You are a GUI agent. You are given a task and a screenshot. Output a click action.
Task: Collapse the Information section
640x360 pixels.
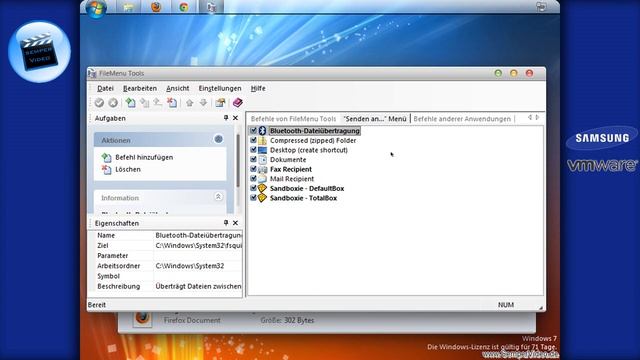pyautogui.click(x=218, y=197)
